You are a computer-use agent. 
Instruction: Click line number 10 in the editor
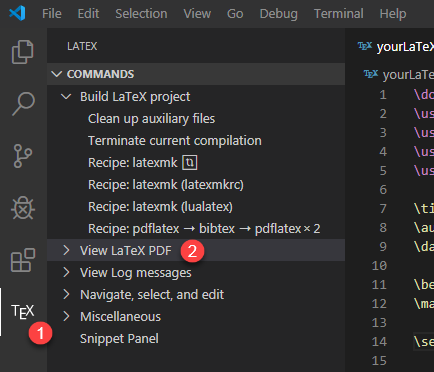click(x=379, y=266)
